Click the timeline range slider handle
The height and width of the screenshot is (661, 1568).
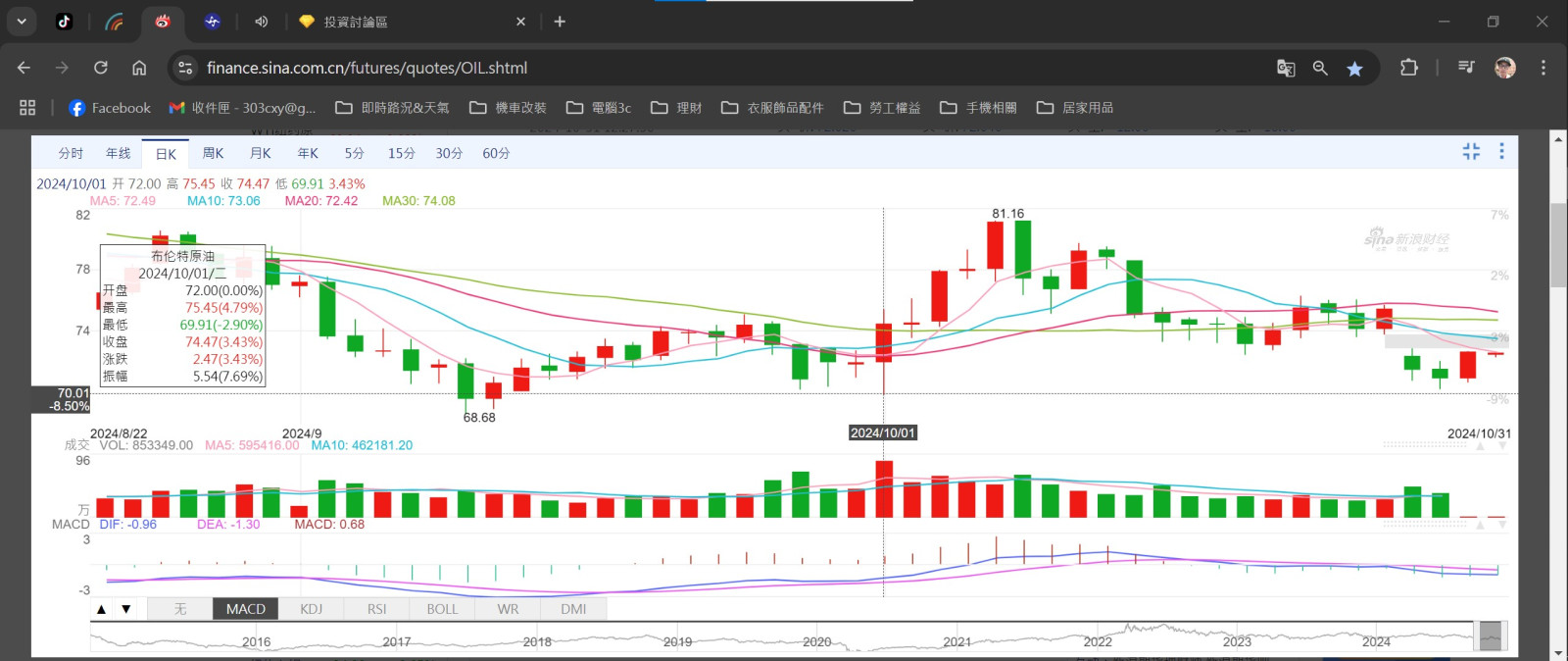pos(1490,636)
